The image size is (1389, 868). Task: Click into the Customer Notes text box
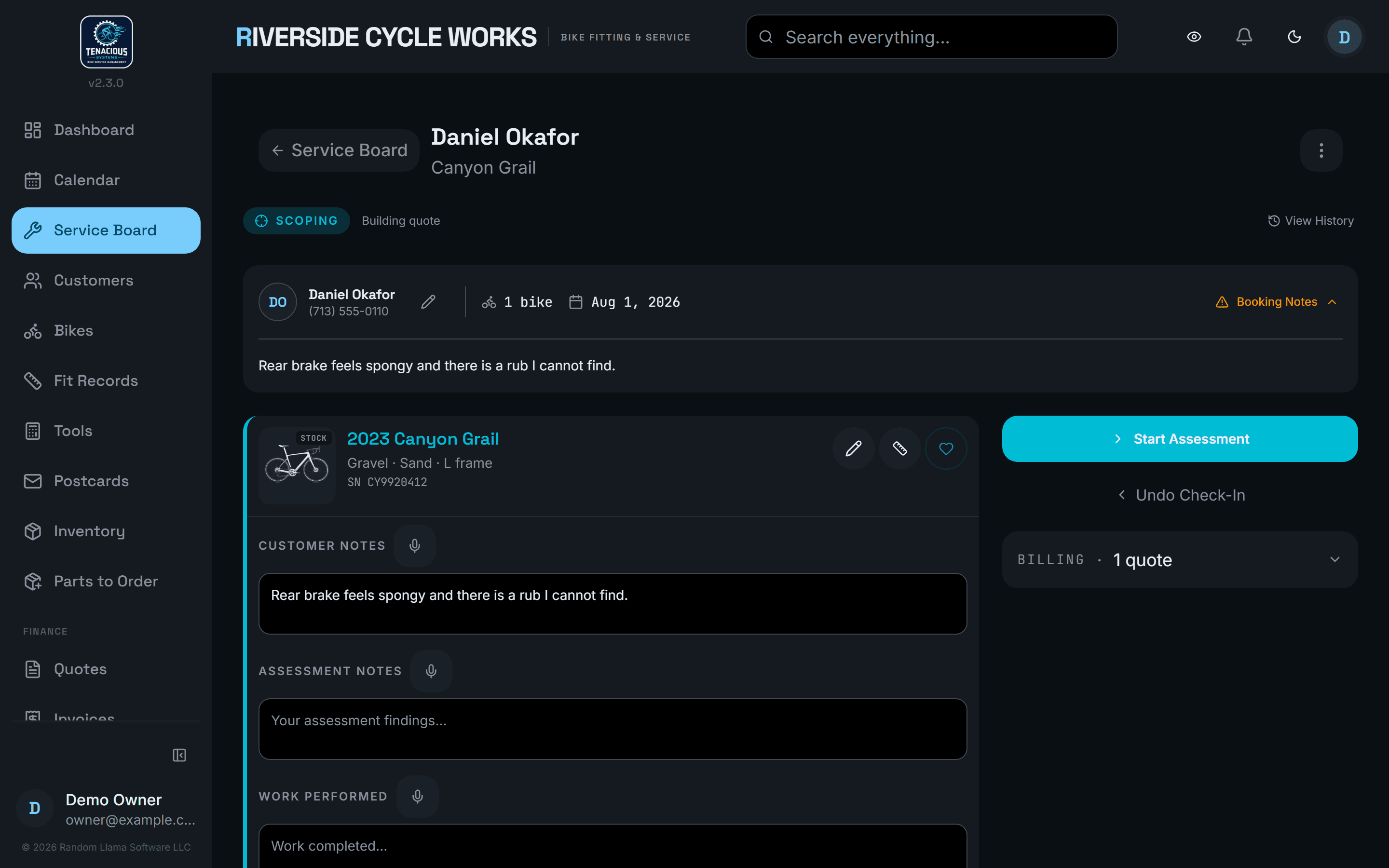tap(613, 603)
